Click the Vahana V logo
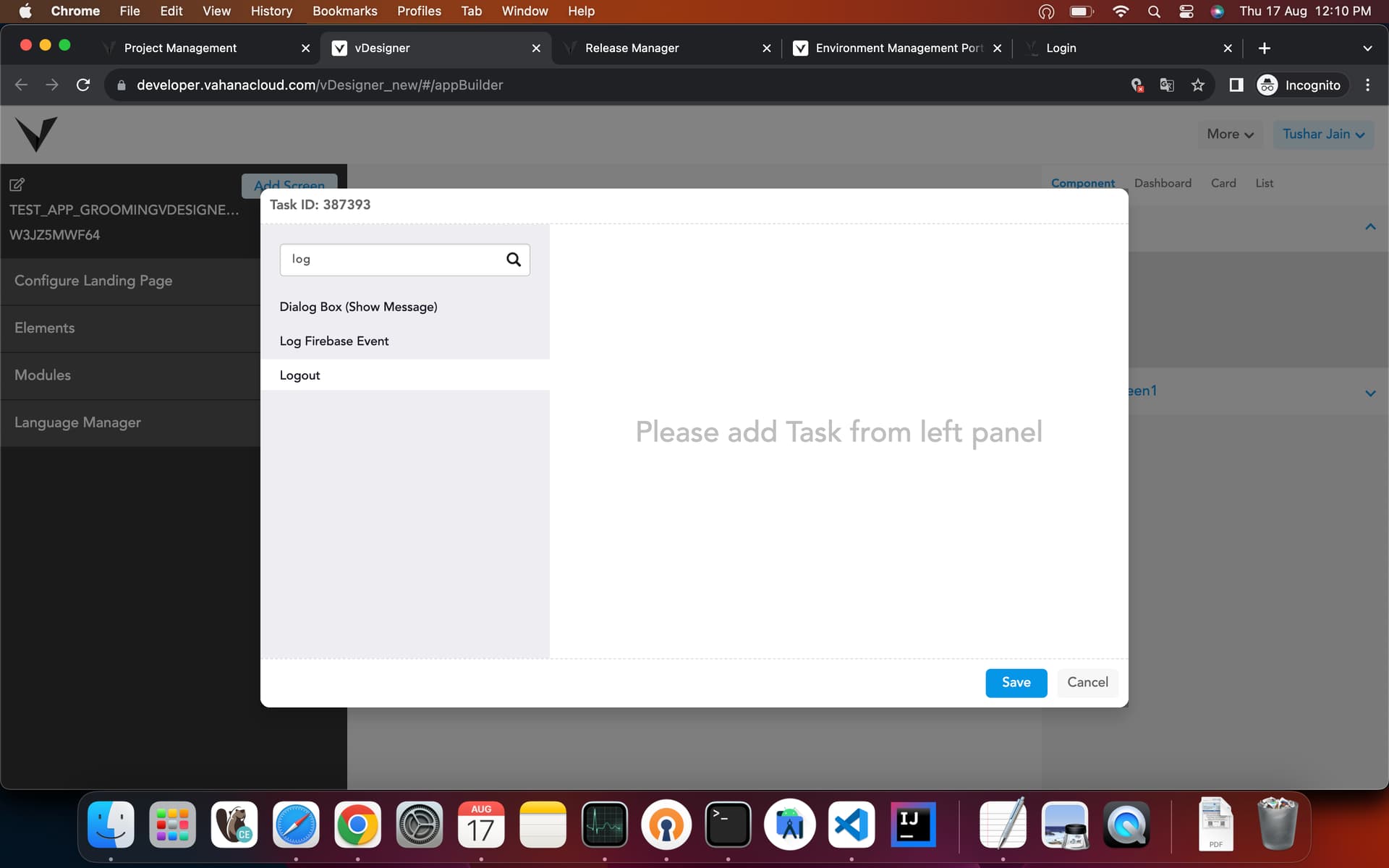Viewport: 1389px width, 868px height. click(x=36, y=134)
